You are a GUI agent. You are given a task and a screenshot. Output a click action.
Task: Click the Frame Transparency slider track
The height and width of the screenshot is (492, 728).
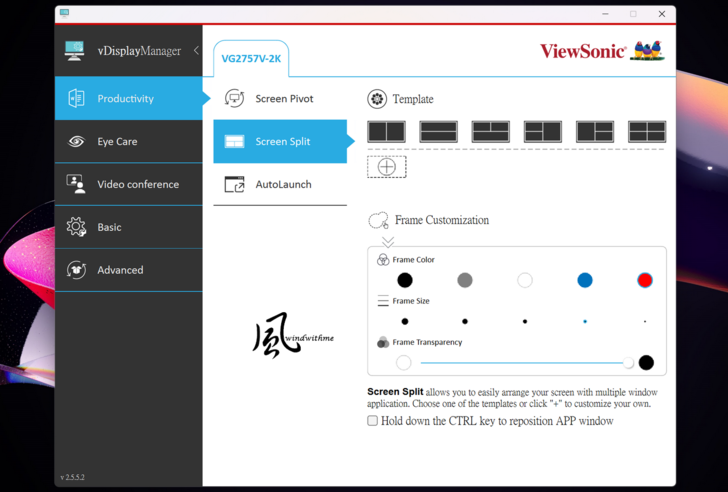tap(524, 363)
